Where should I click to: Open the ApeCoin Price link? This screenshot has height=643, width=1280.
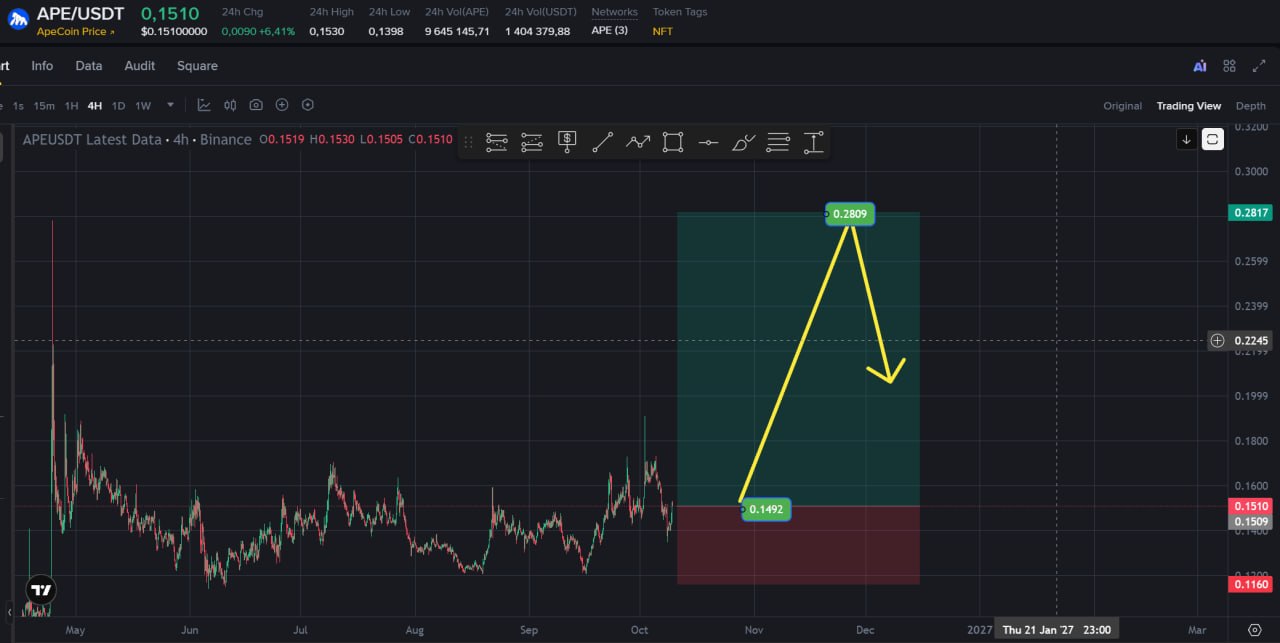coord(76,32)
